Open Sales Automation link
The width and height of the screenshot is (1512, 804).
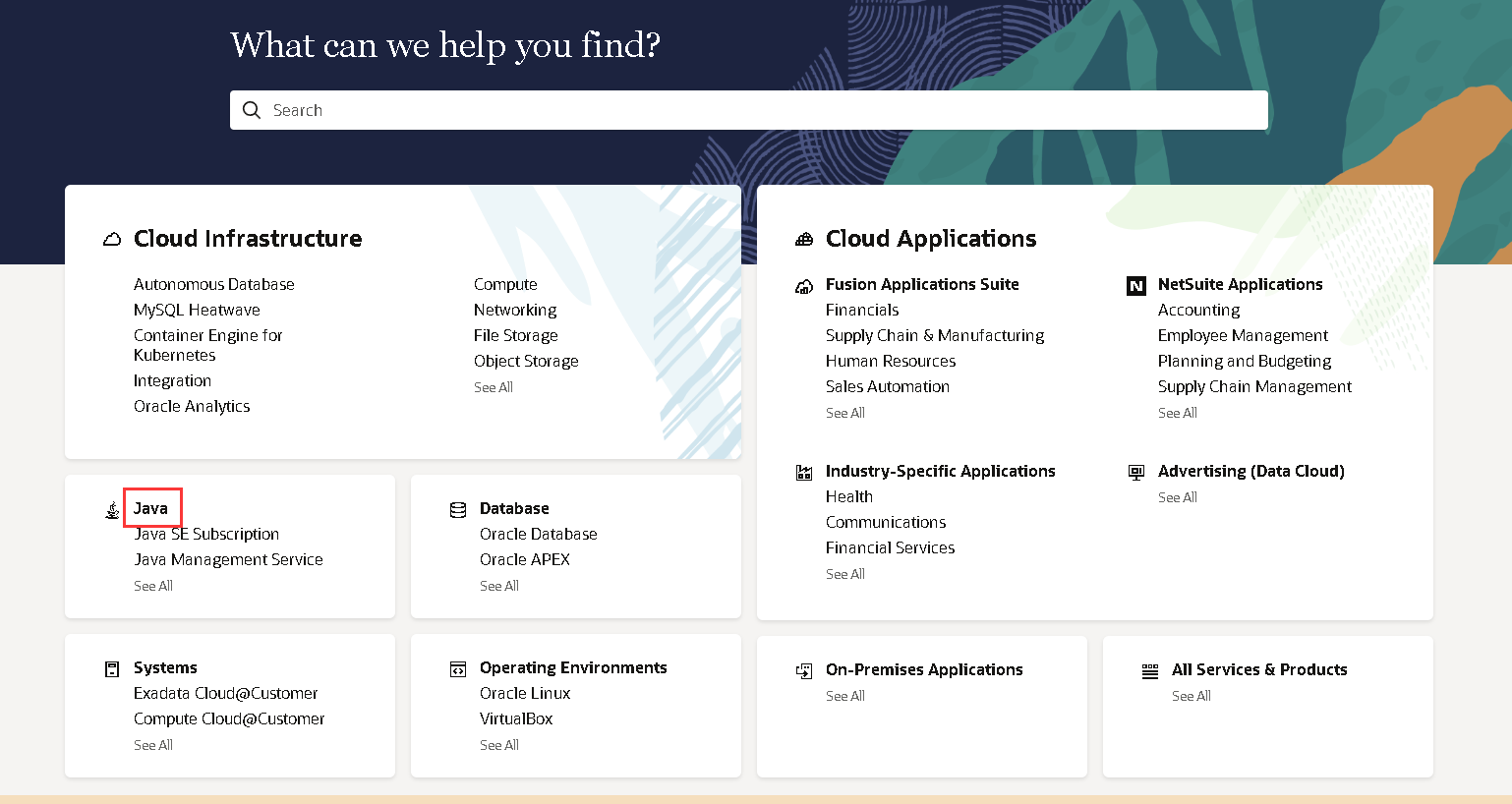(x=888, y=386)
